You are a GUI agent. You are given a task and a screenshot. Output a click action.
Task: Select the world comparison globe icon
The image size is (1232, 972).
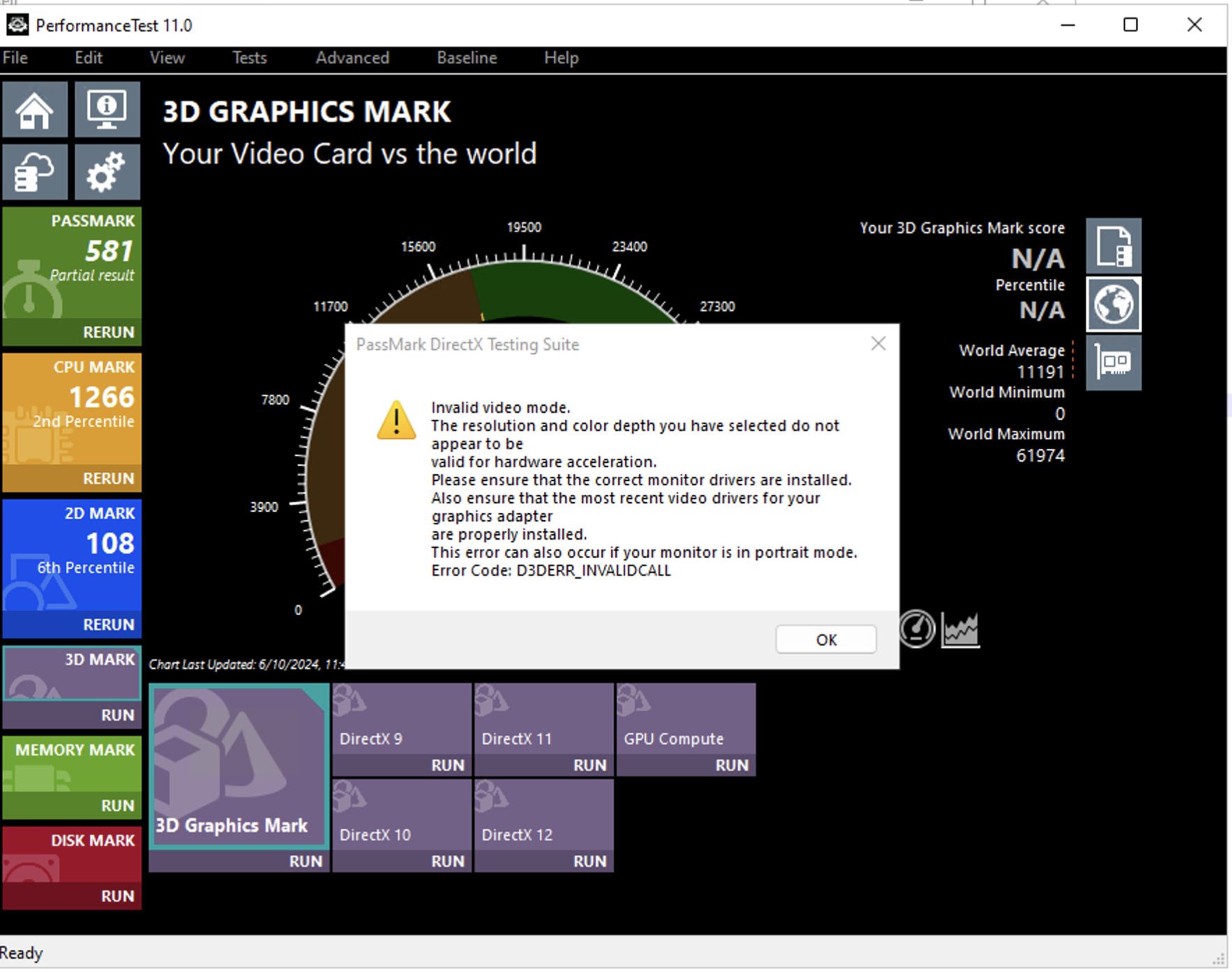click(x=1113, y=304)
